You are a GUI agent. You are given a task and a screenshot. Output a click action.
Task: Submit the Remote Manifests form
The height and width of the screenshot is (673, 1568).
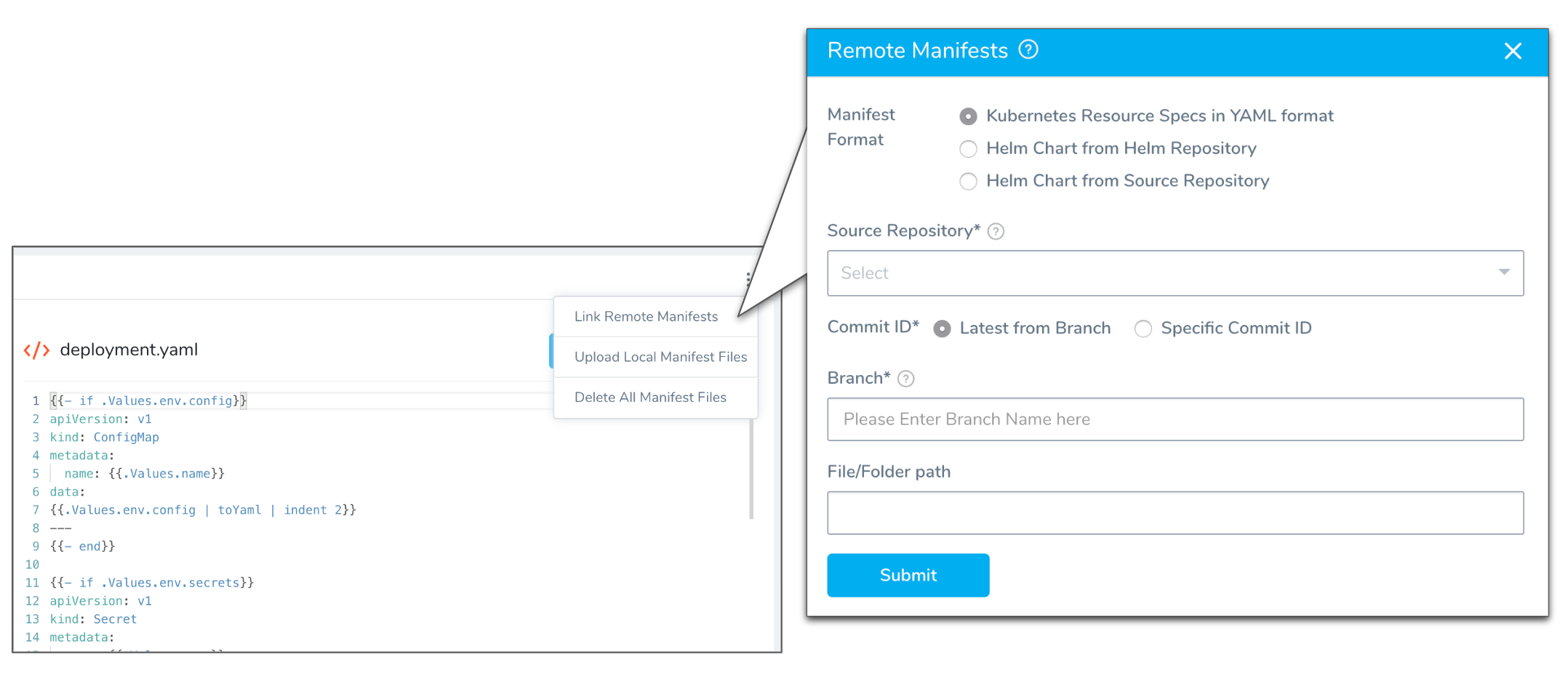(x=908, y=575)
